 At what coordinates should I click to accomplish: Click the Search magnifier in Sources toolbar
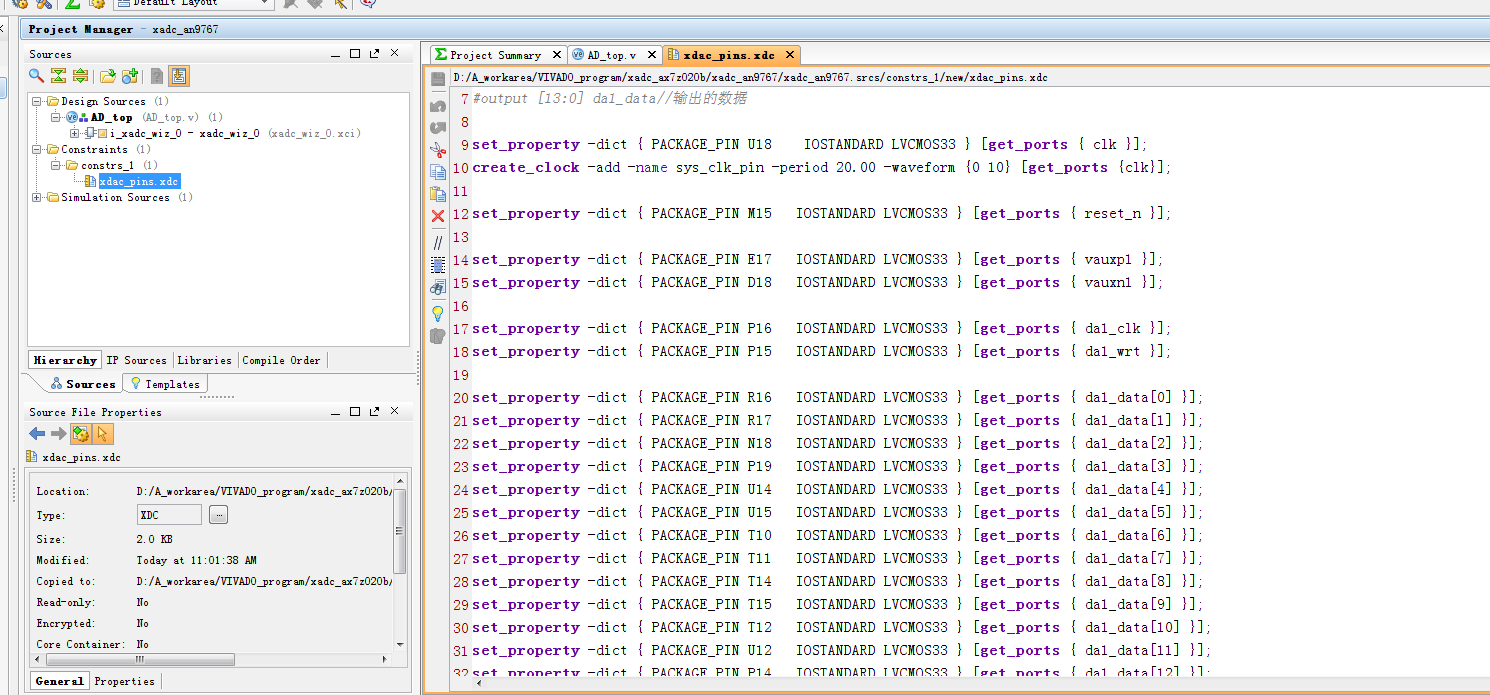(x=36, y=76)
